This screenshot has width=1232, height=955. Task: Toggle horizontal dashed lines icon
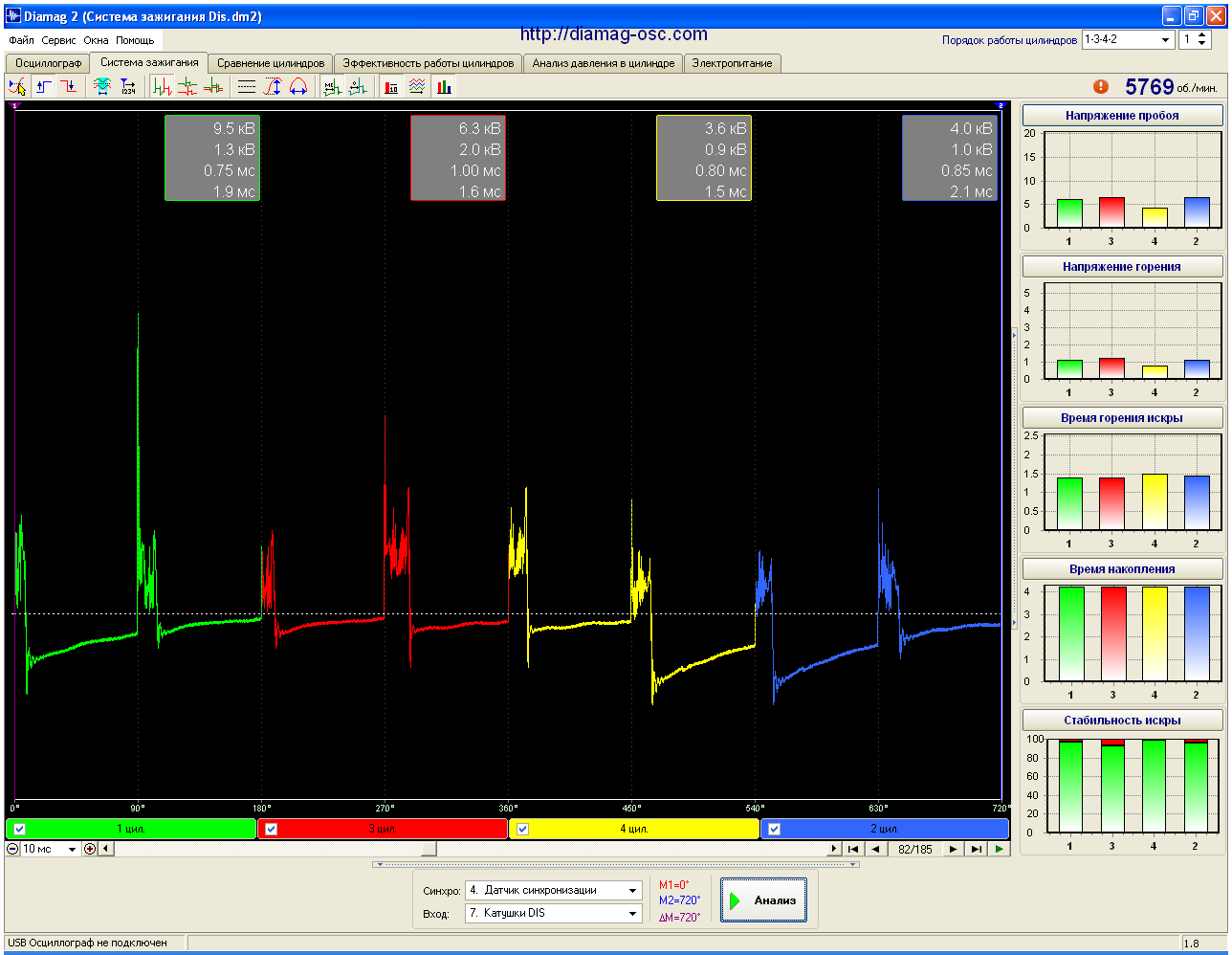[x=247, y=86]
